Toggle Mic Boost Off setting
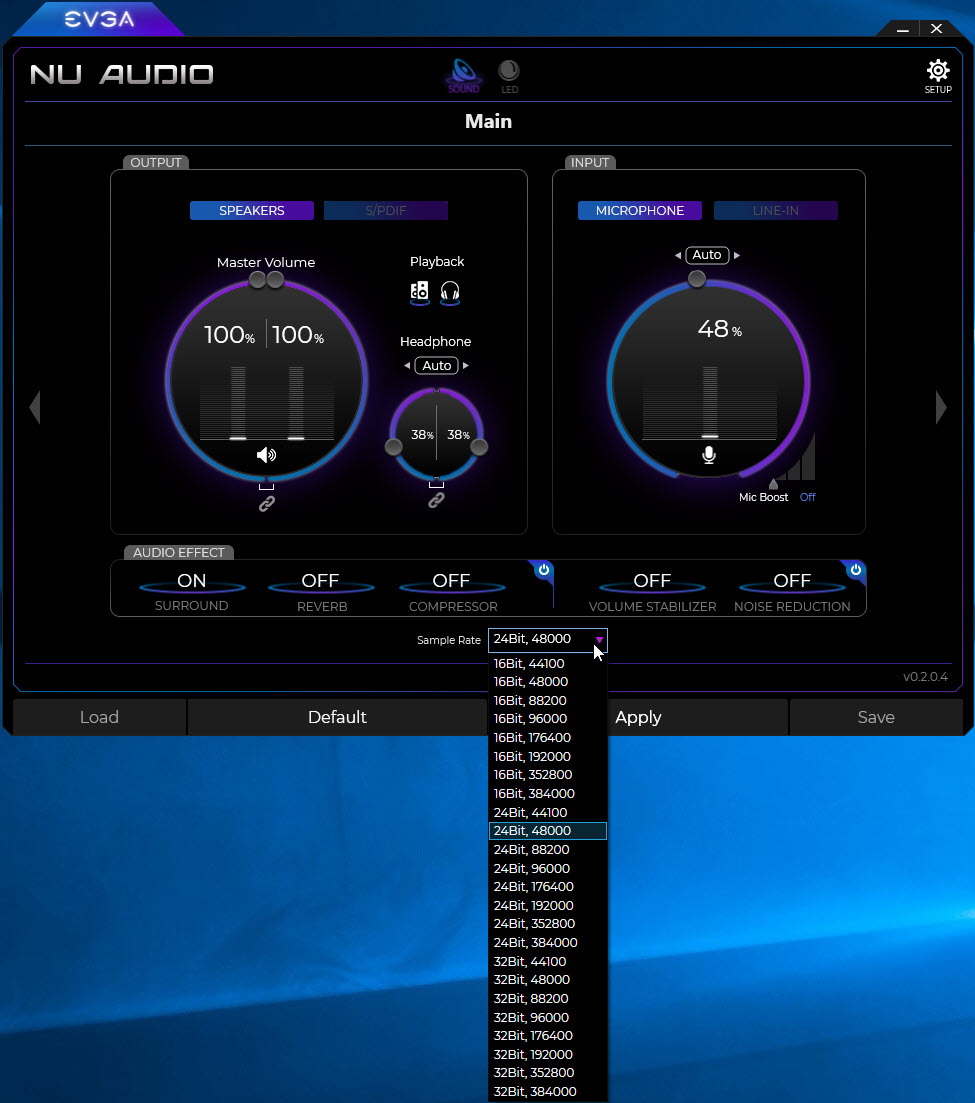The image size is (975, 1103). point(808,497)
